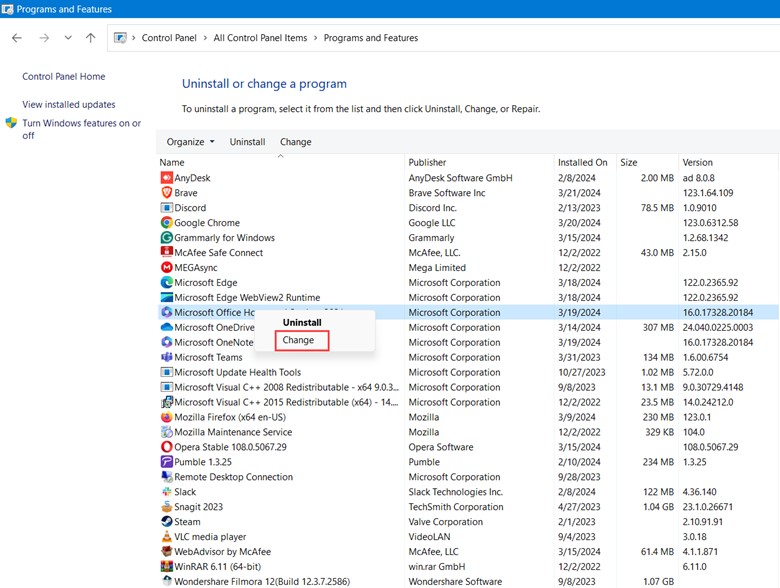Click the Microsoft Office icon in list
This screenshot has height=588, width=780.
click(x=167, y=312)
